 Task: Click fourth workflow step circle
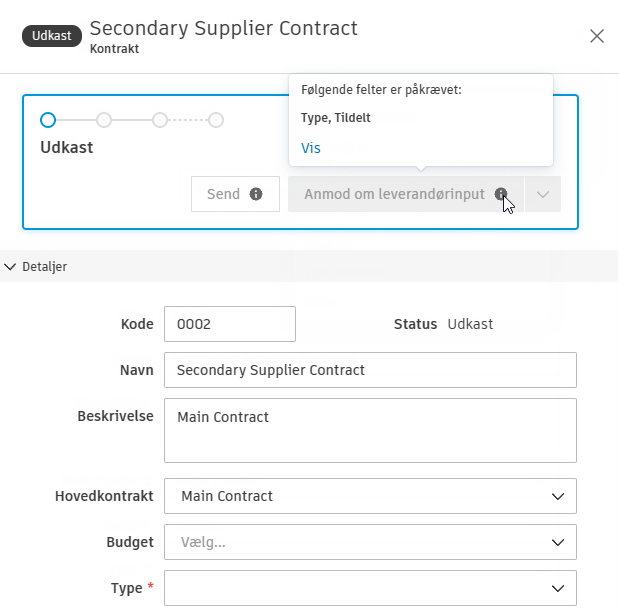[216, 120]
